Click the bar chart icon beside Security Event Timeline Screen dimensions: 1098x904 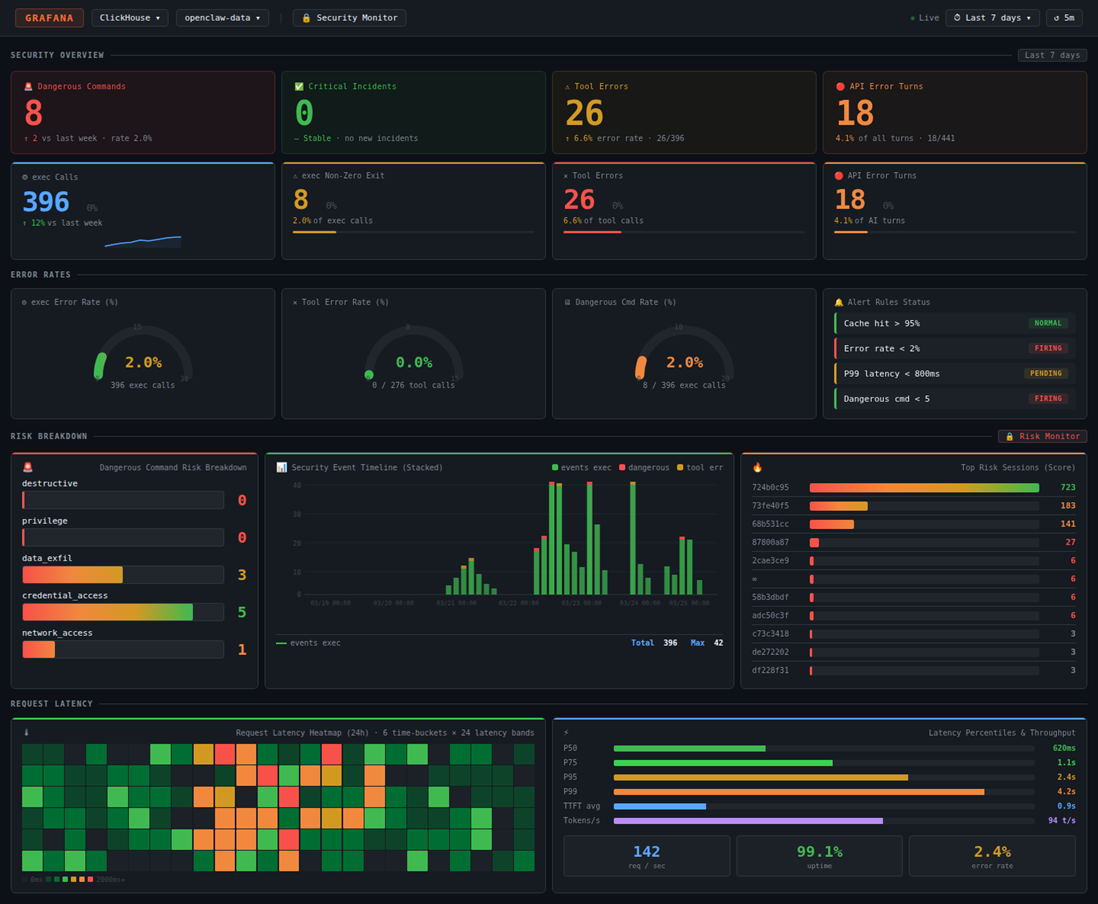(281, 467)
